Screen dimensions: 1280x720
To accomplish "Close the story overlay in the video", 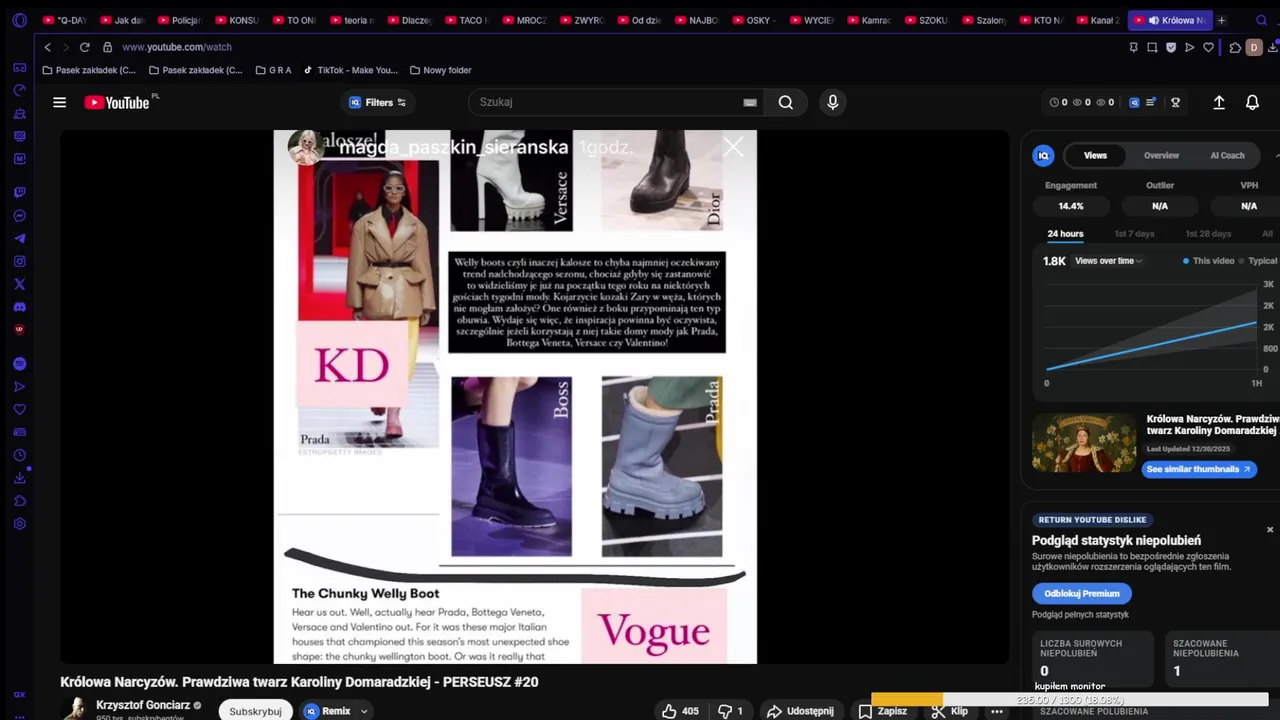I will pos(733,148).
